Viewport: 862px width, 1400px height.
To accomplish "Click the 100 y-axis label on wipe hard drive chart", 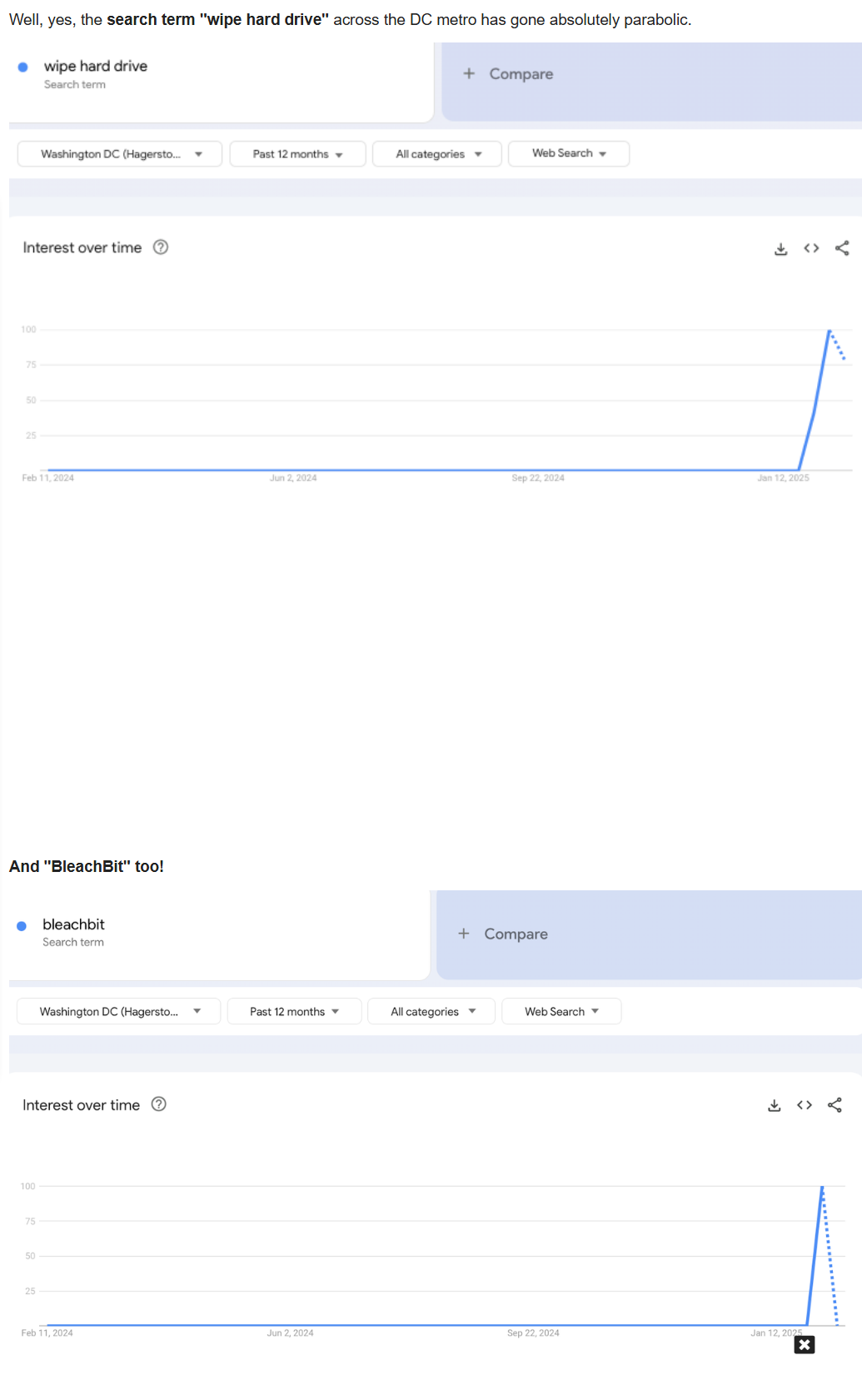I will click(x=28, y=330).
